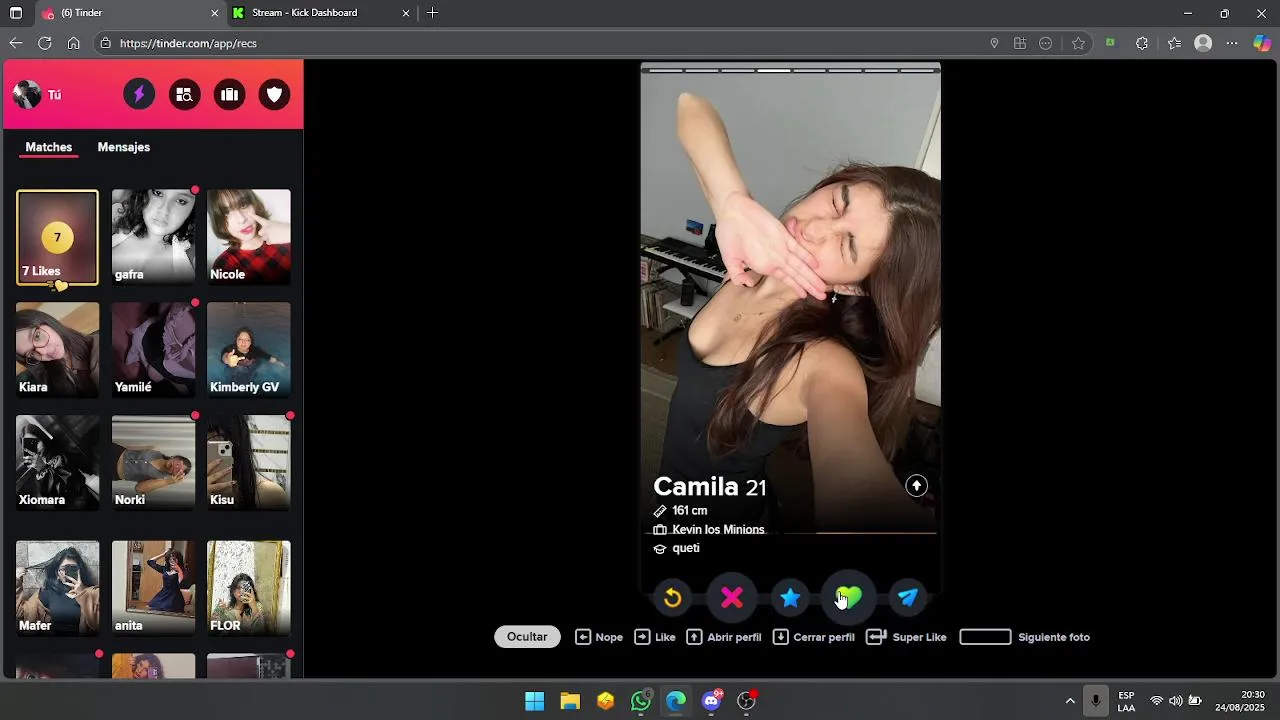
Task: Open the match anita
Action: pyautogui.click(x=153, y=588)
